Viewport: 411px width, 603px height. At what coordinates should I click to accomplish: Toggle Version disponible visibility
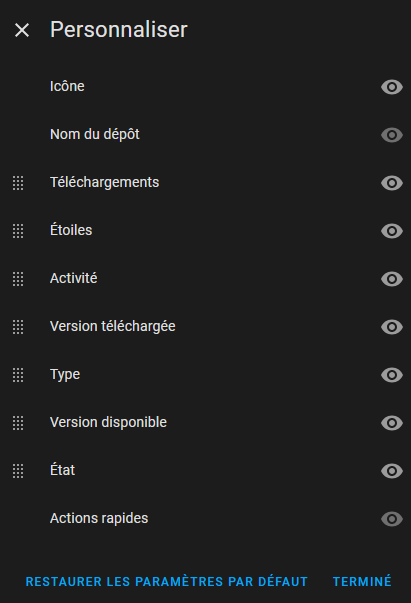tap(392, 423)
